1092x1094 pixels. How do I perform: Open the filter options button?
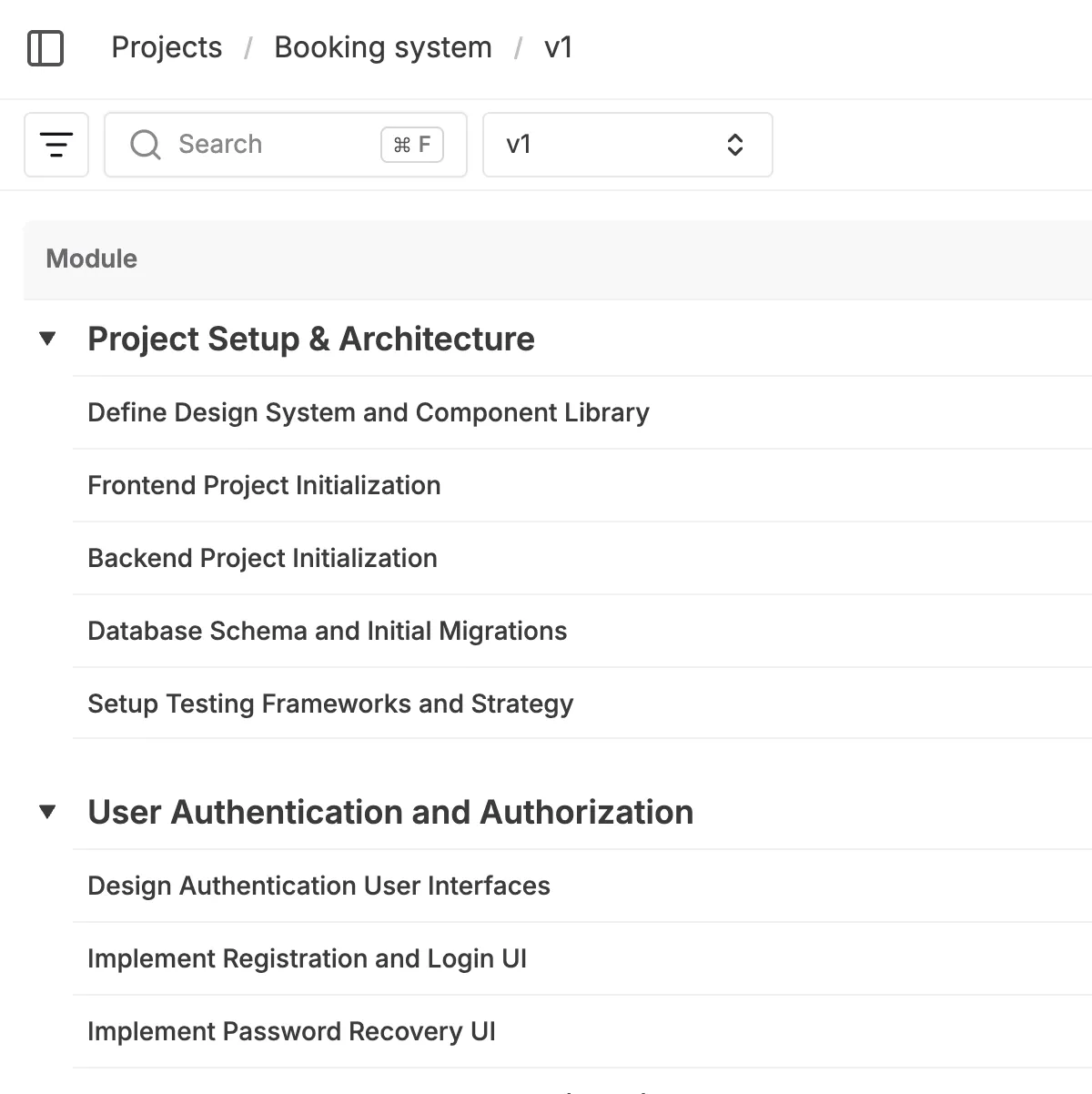(56, 145)
